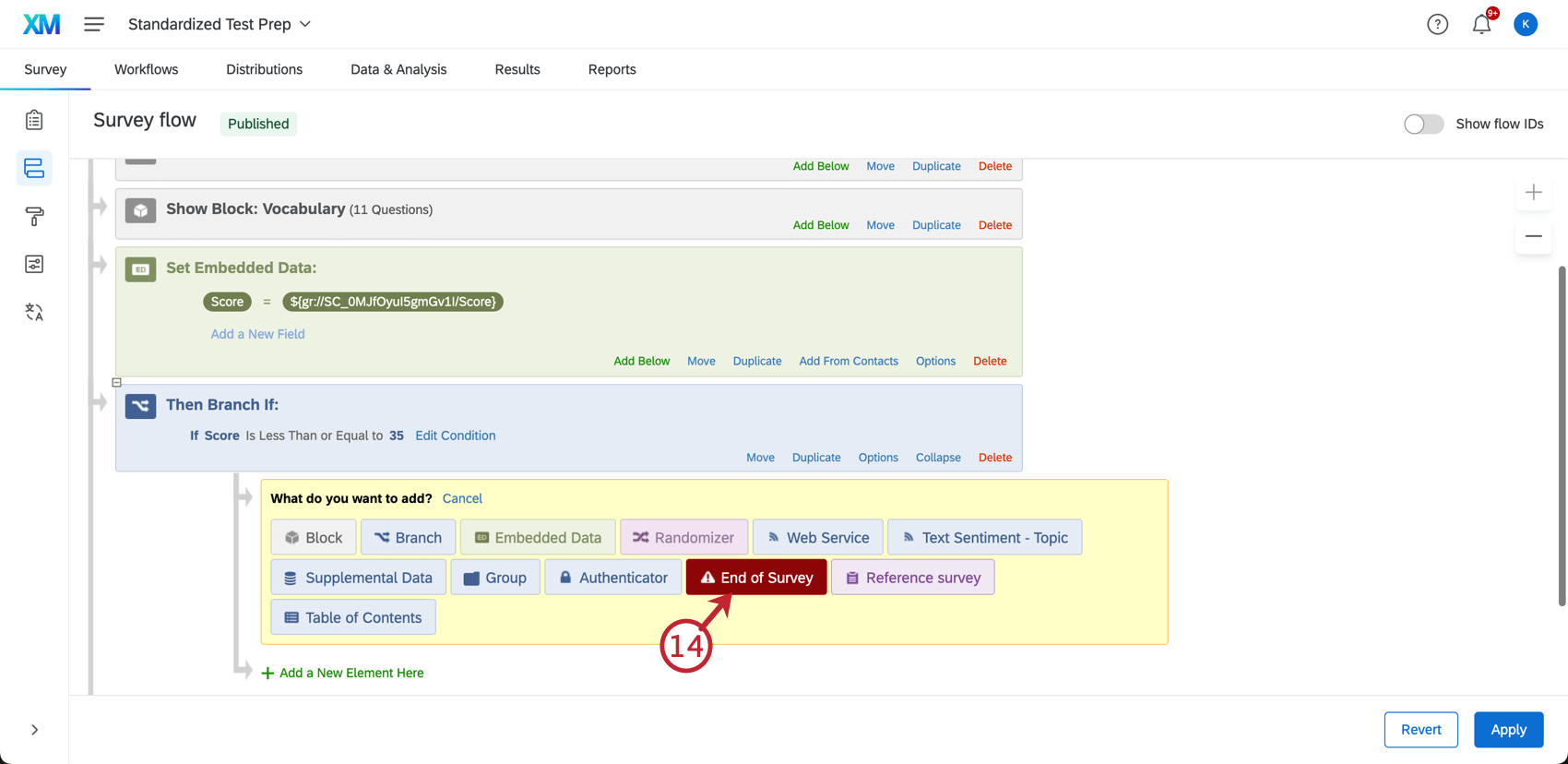Zoom in with the plus icon

coord(1533,192)
